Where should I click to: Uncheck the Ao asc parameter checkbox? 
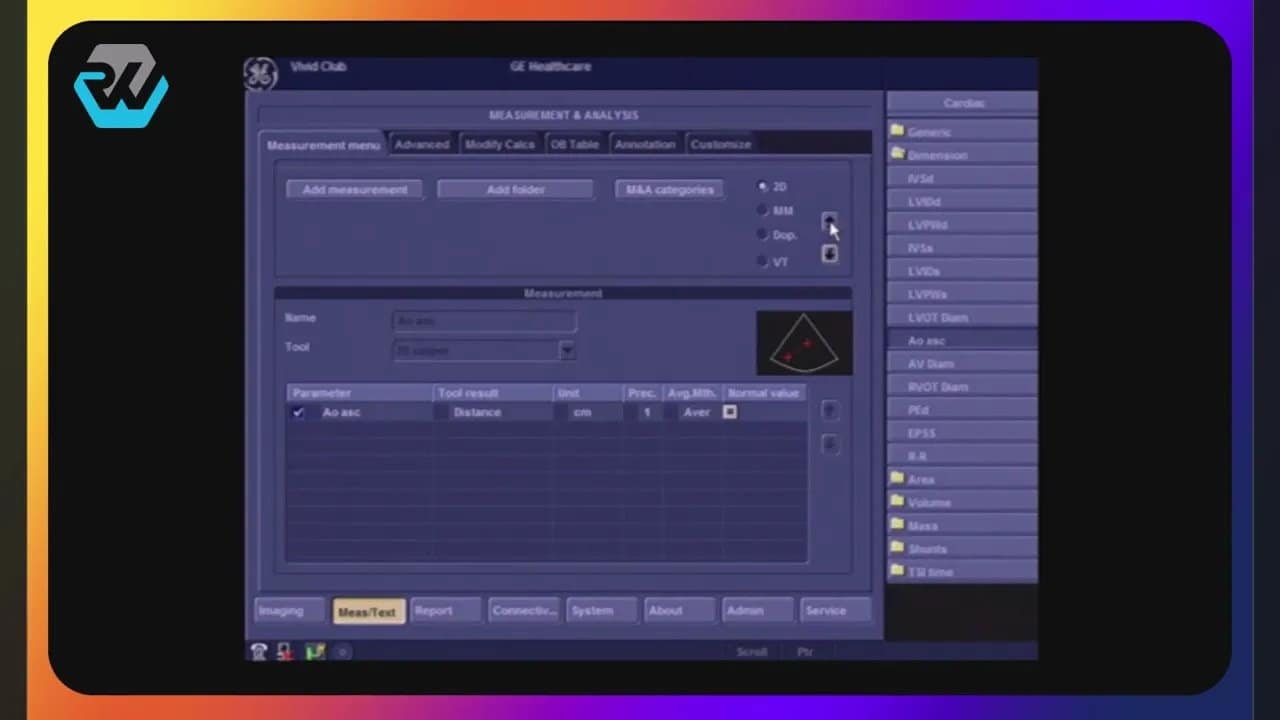tap(298, 412)
